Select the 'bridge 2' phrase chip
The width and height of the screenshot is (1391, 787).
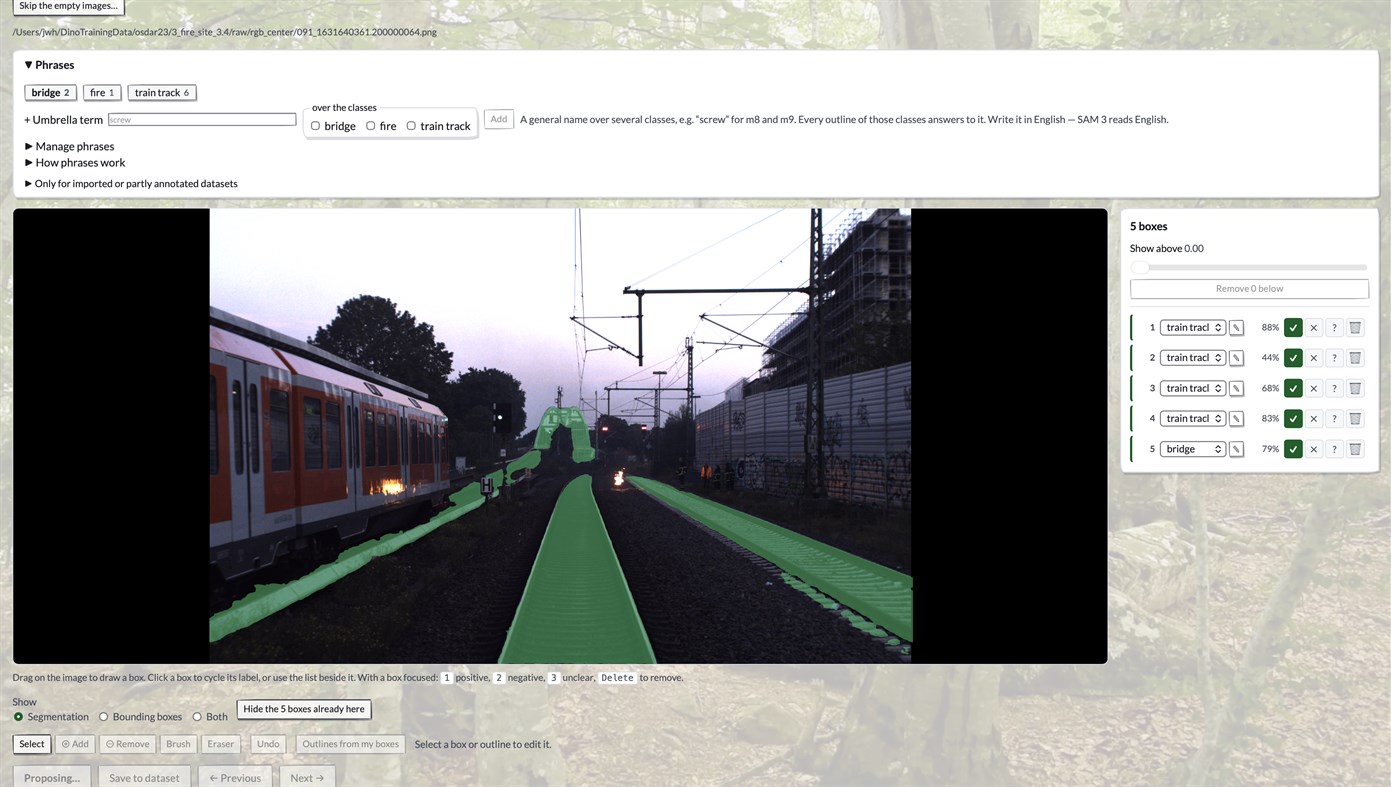coord(50,93)
